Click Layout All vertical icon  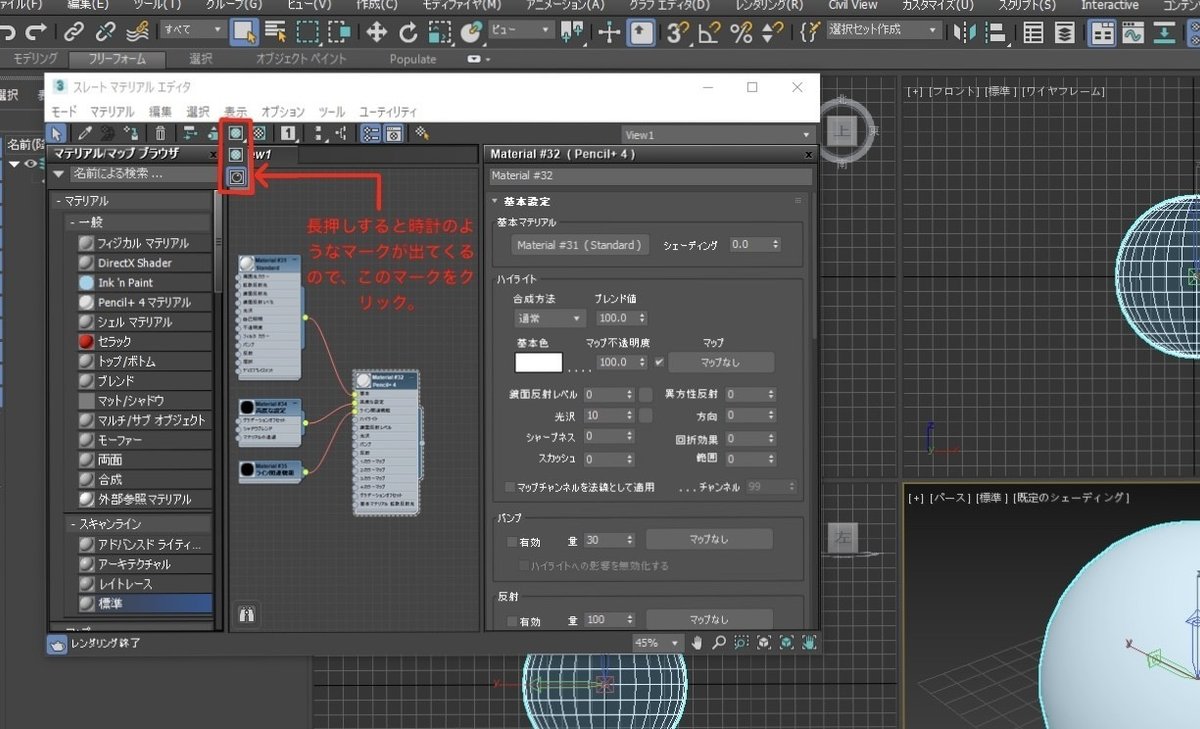point(319,132)
